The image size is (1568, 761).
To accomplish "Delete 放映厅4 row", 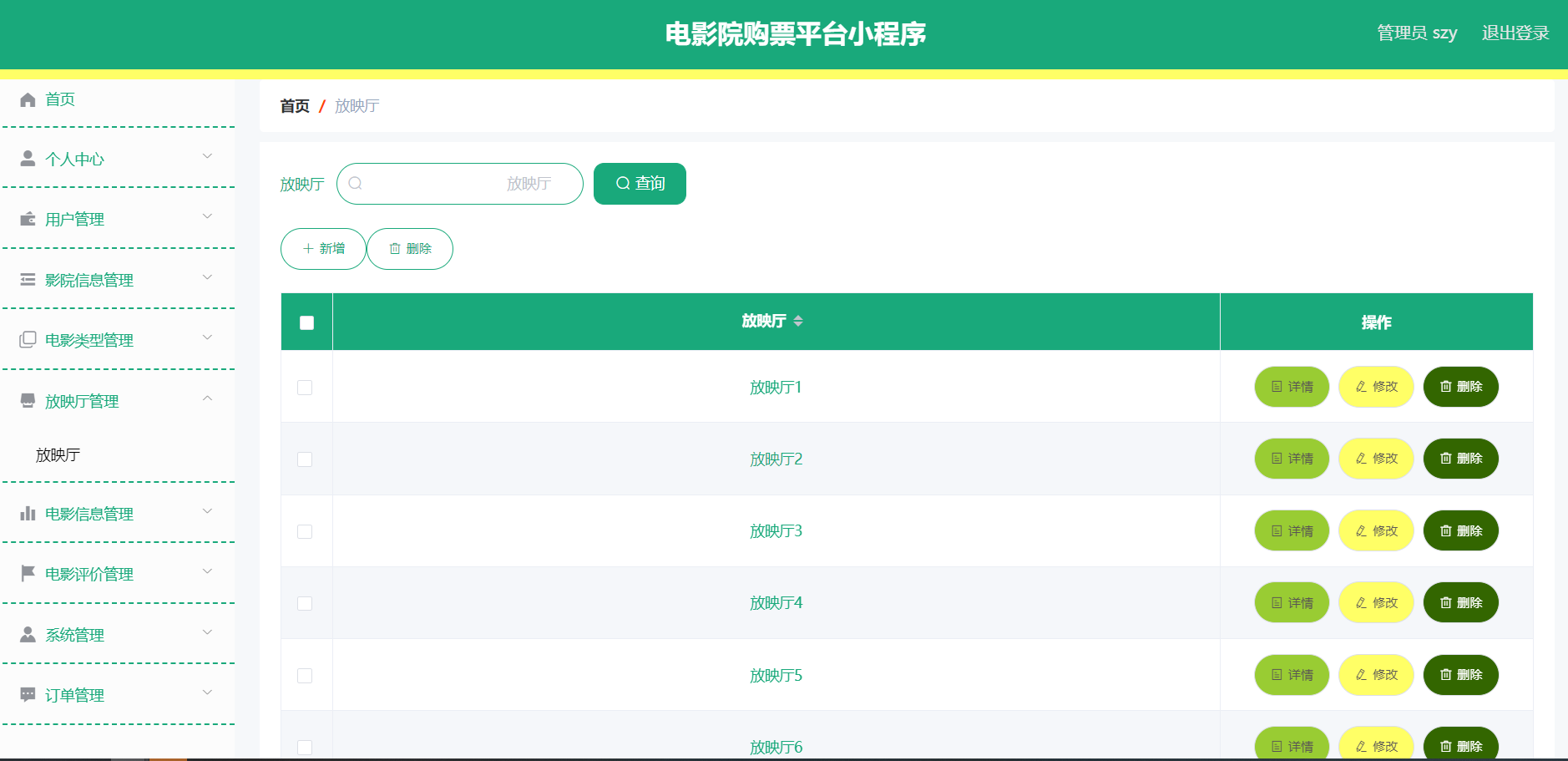I will [x=1461, y=602].
